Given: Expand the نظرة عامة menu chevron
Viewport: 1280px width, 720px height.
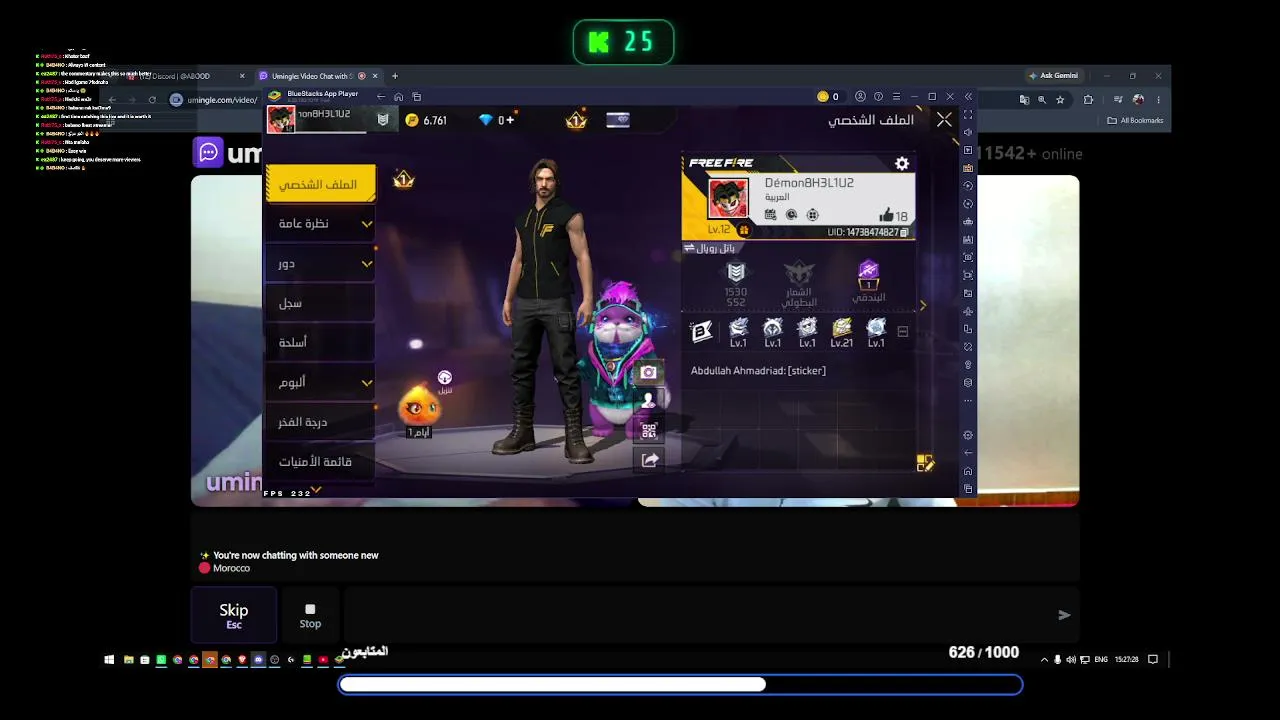Looking at the screenshot, I should [x=366, y=224].
